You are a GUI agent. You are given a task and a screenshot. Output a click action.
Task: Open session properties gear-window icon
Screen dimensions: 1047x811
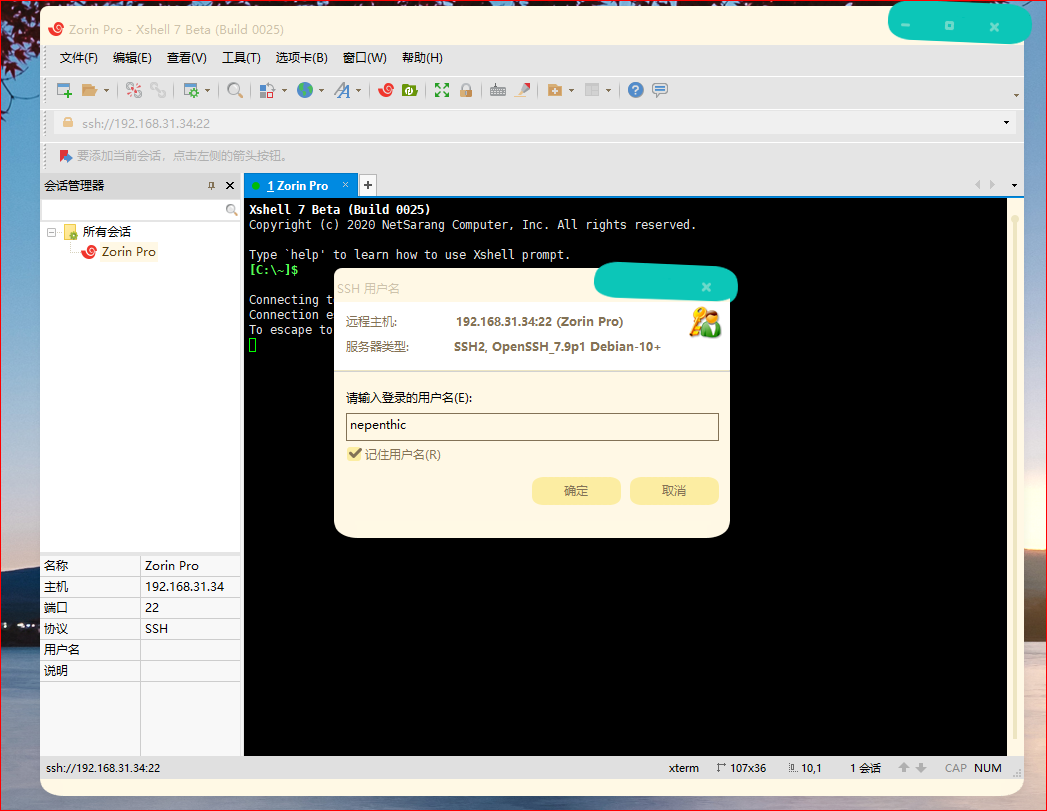pyautogui.click(x=191, y=90)
